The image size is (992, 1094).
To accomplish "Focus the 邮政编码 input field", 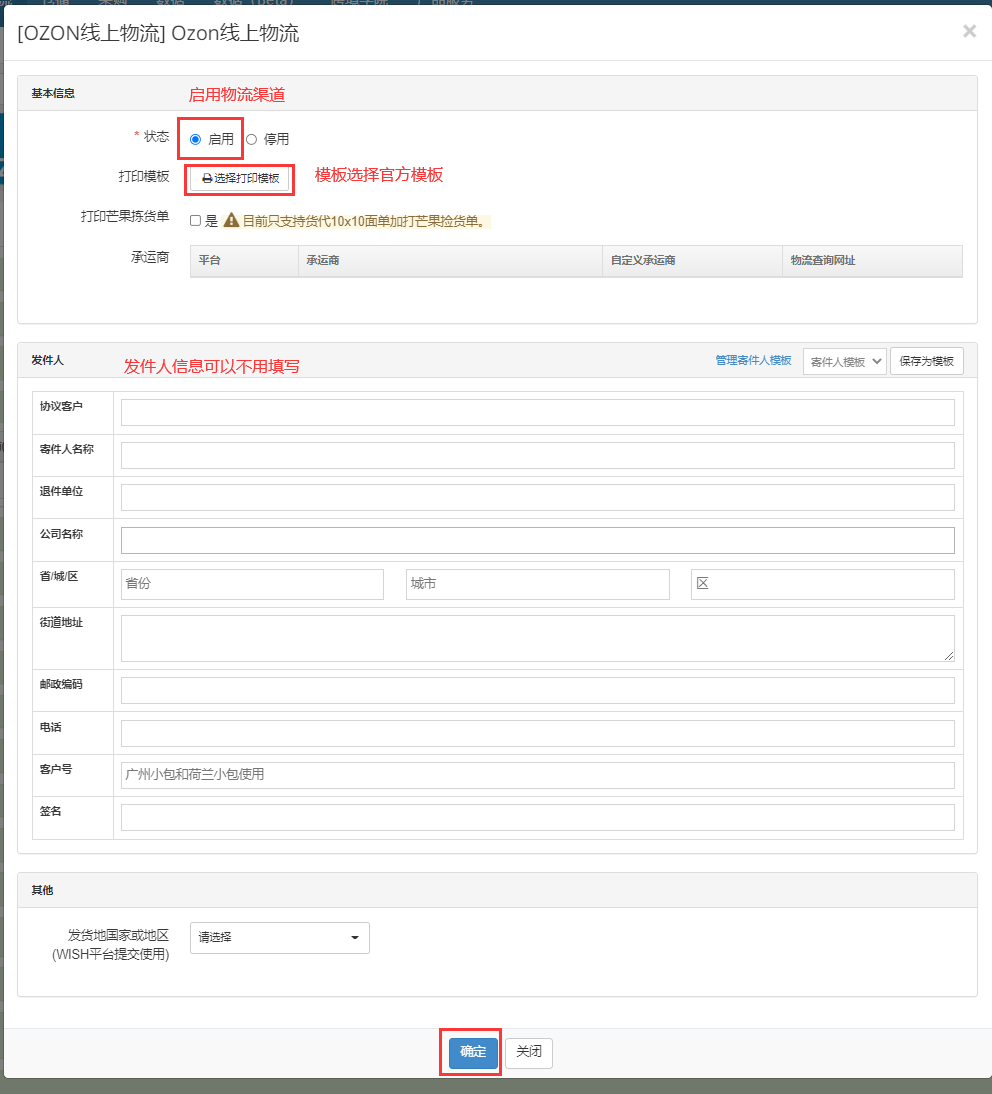I will point(537,691).
